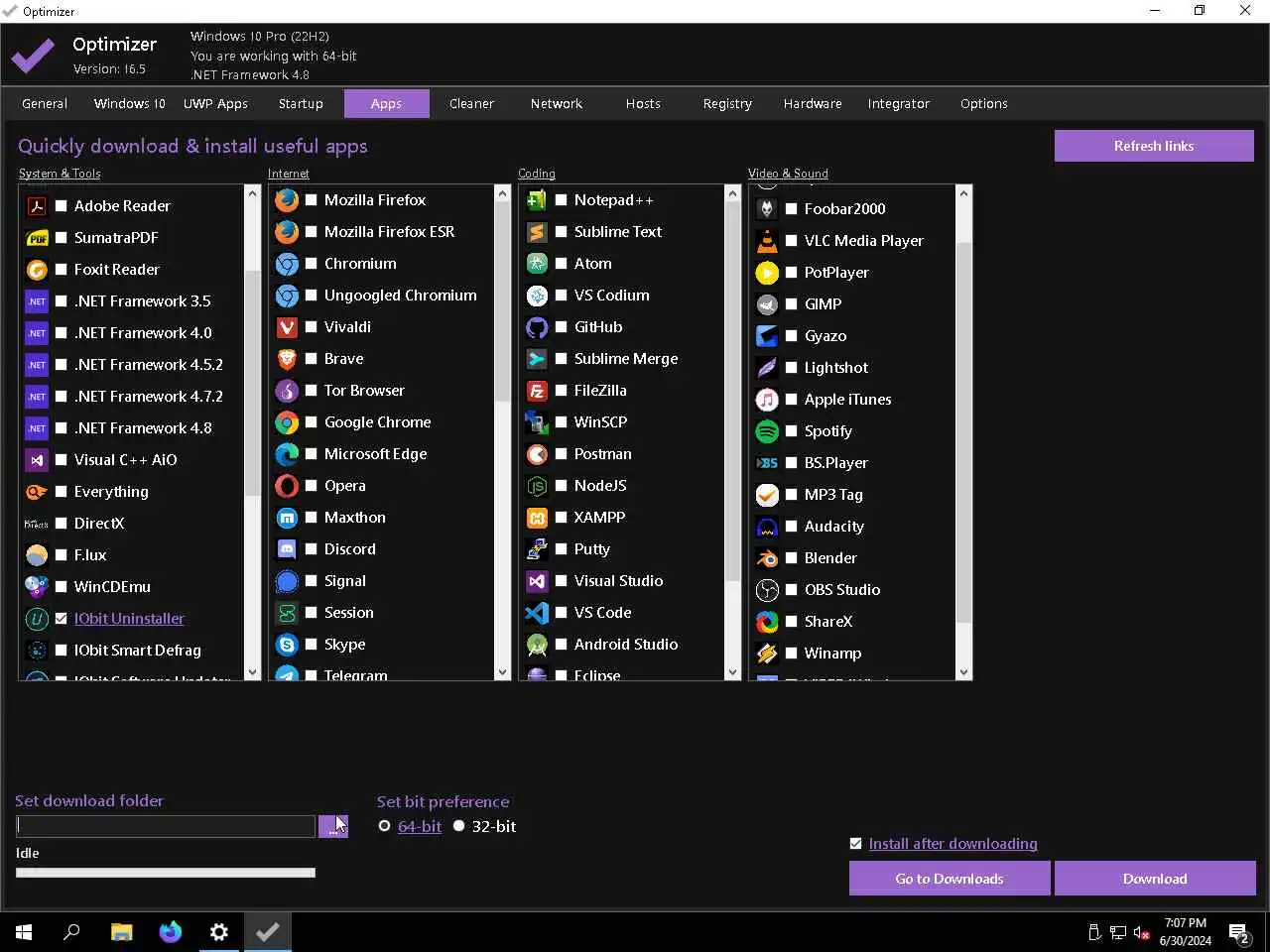Select the 64-bit radio button
The image size is (1270, 952).
click(384, 826)
